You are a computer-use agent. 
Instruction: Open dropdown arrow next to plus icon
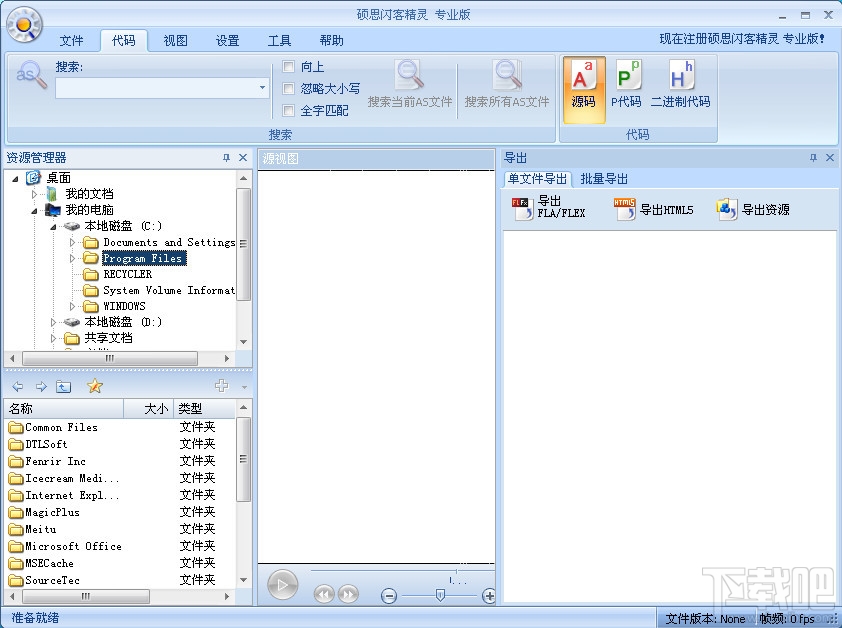[x=244, y=387]
